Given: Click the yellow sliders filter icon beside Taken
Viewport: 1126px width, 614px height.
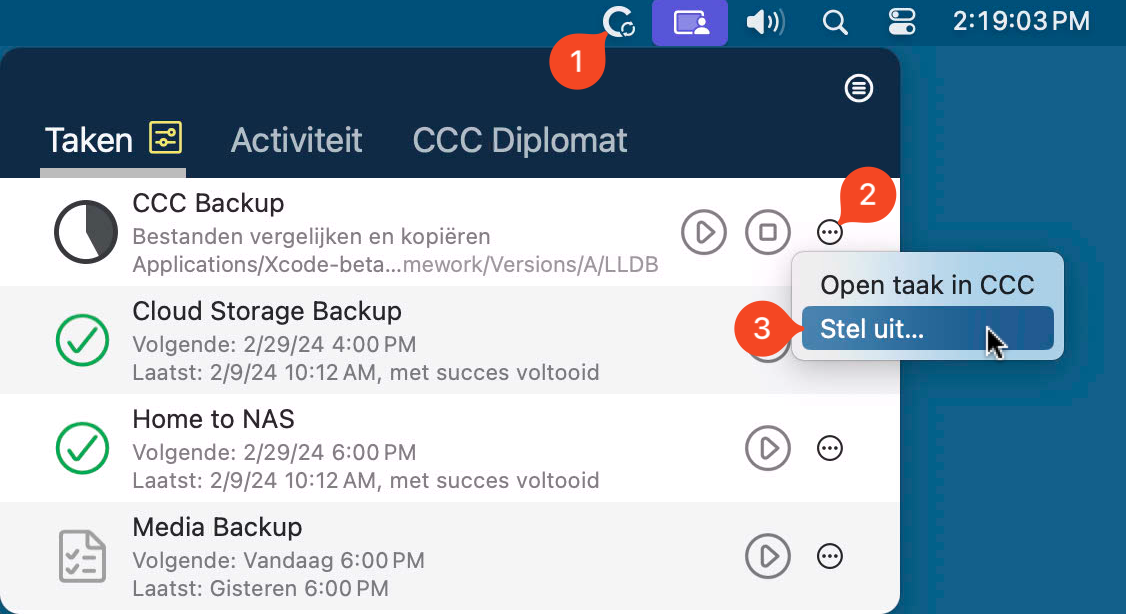Looking at the screenshot, I should click(x=166, y=138).
